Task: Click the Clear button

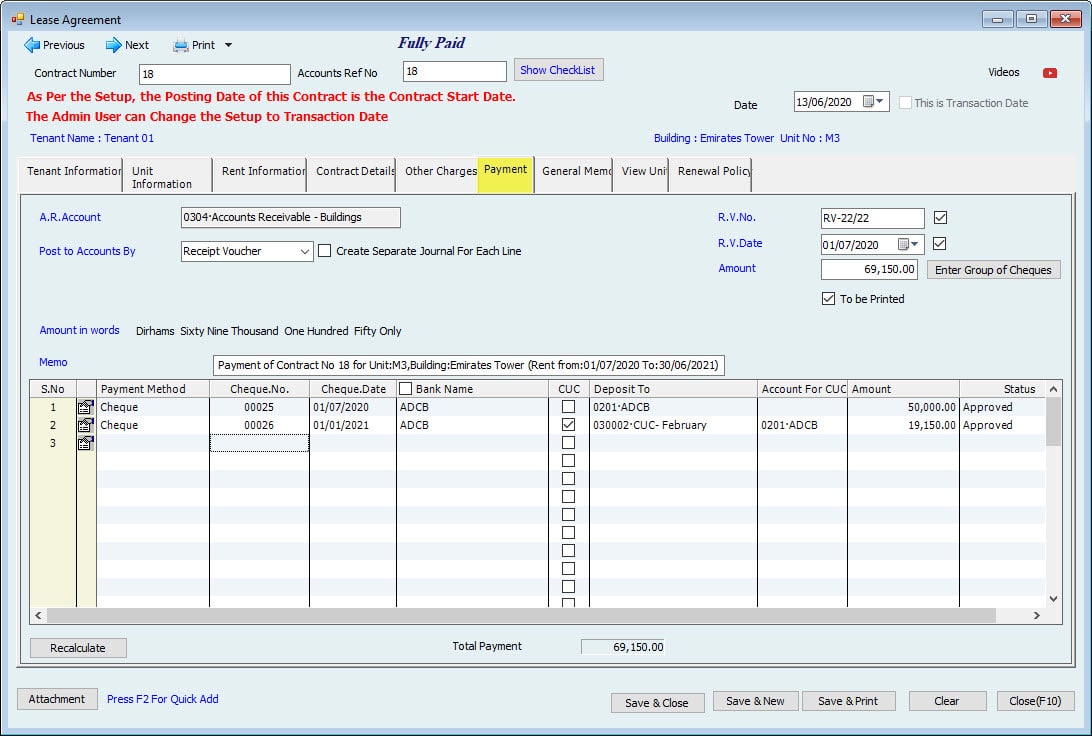Action: click(947, 701)
